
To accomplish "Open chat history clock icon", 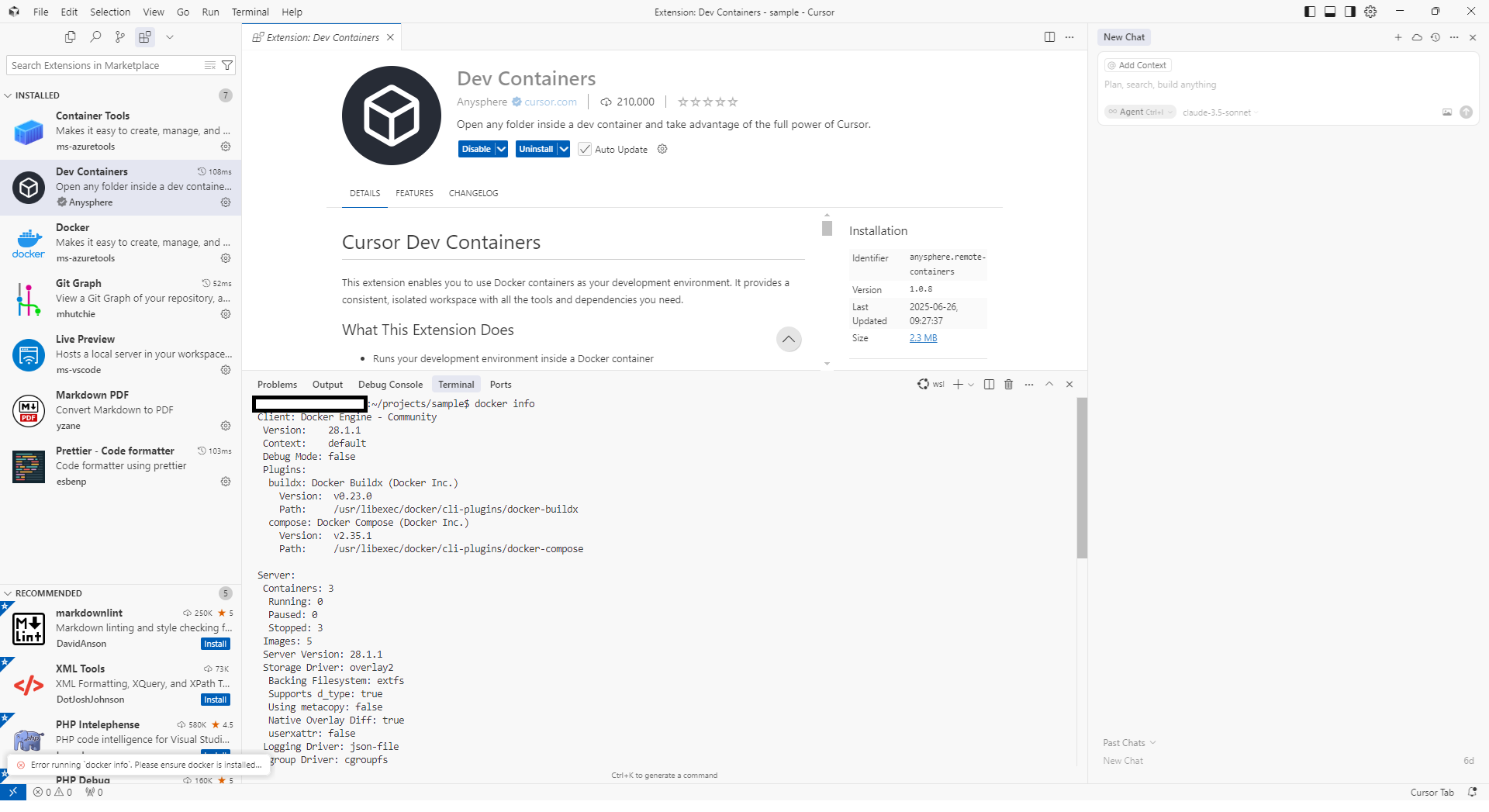I will [1435, 37].
